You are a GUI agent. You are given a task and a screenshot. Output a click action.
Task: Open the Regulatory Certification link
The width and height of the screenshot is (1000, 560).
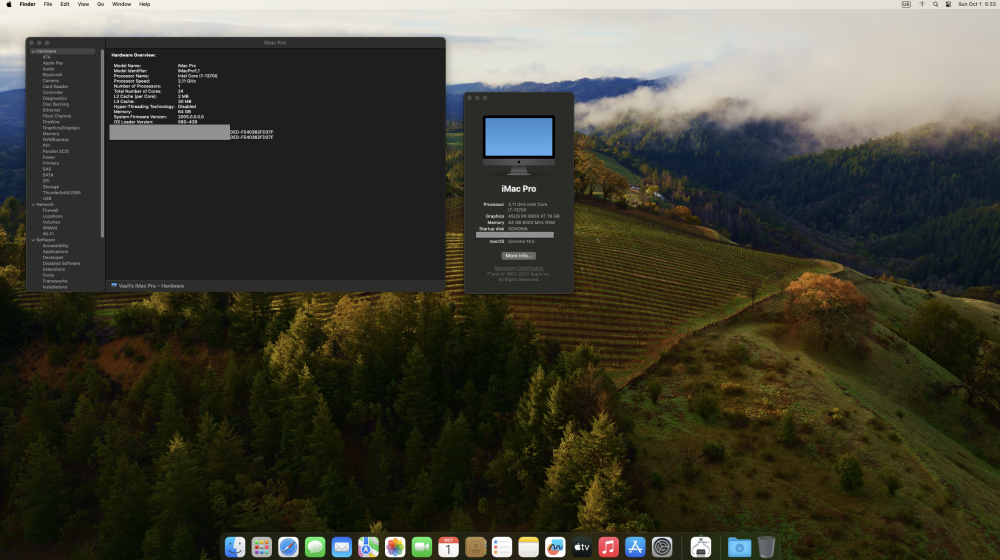click(x=518, y=268)
